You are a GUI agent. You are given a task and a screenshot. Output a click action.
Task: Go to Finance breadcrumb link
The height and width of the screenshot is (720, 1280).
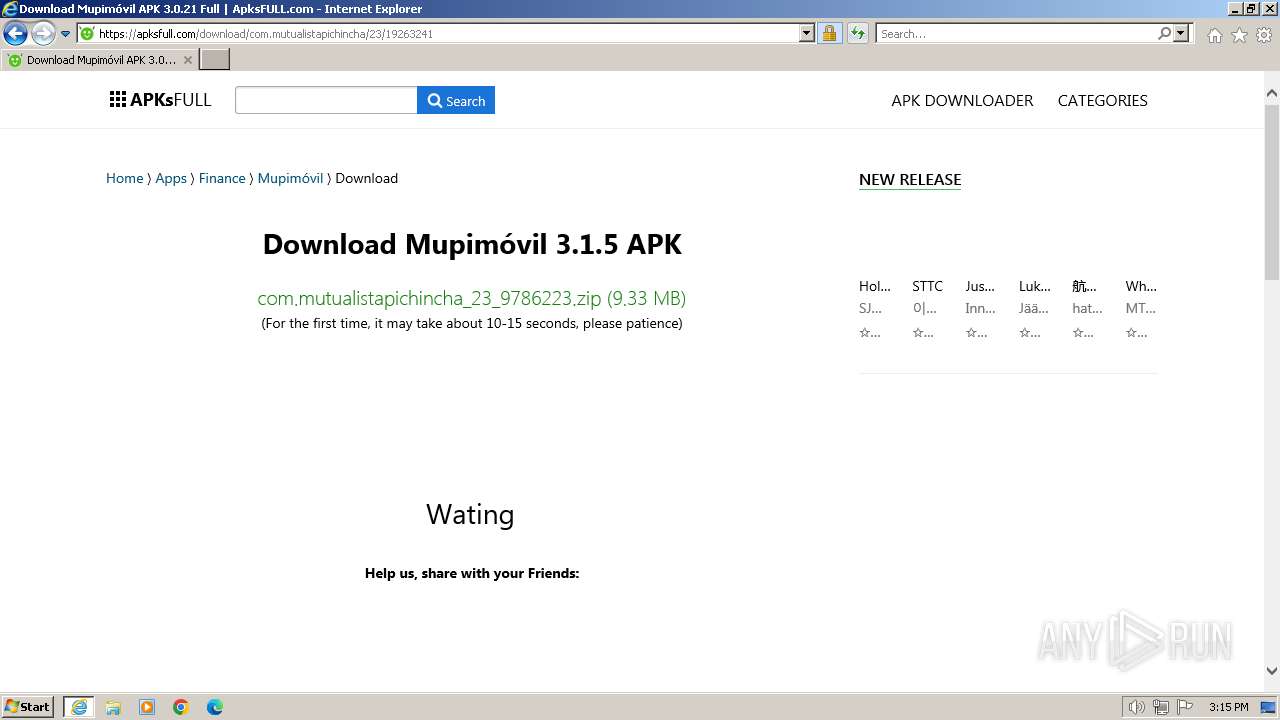click(x=222, y=178)
